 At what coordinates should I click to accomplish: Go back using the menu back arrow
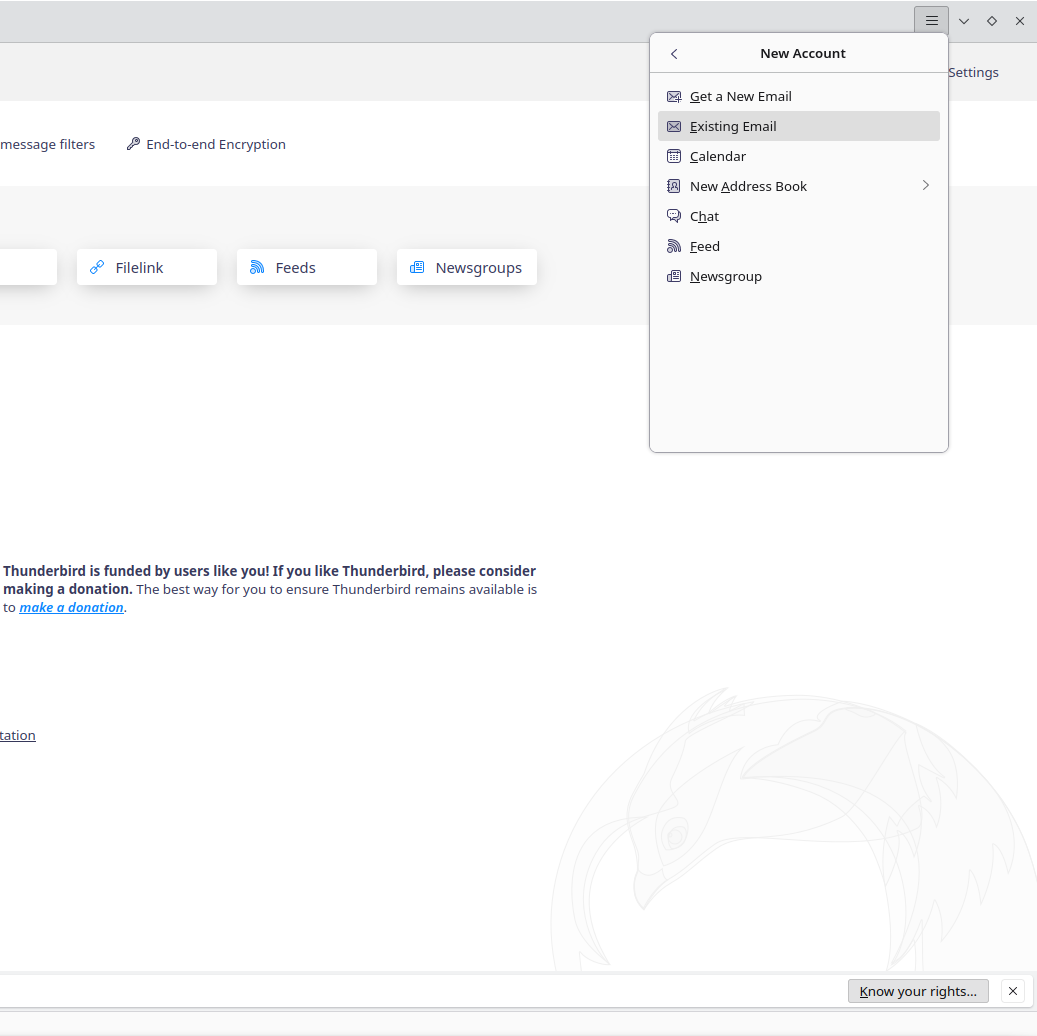click(x=674, y=54)
